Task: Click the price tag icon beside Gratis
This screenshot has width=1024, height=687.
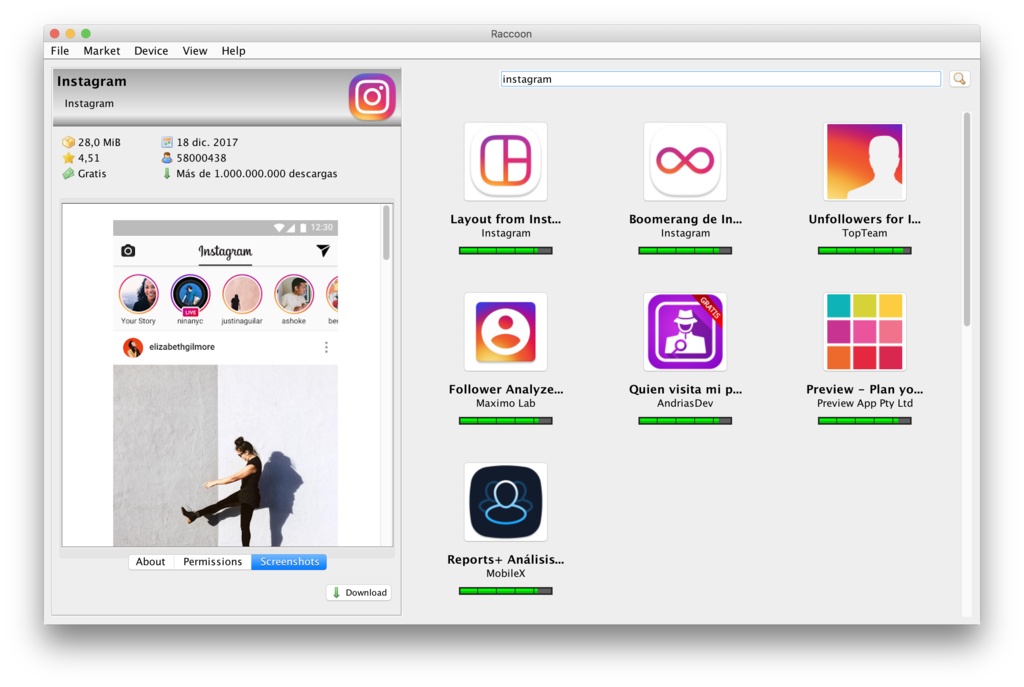Action: [68, 174]
